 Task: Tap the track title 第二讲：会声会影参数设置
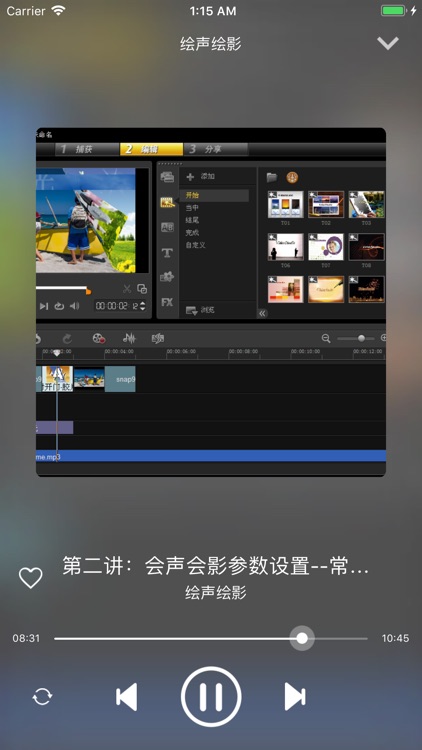pos(215,566)
